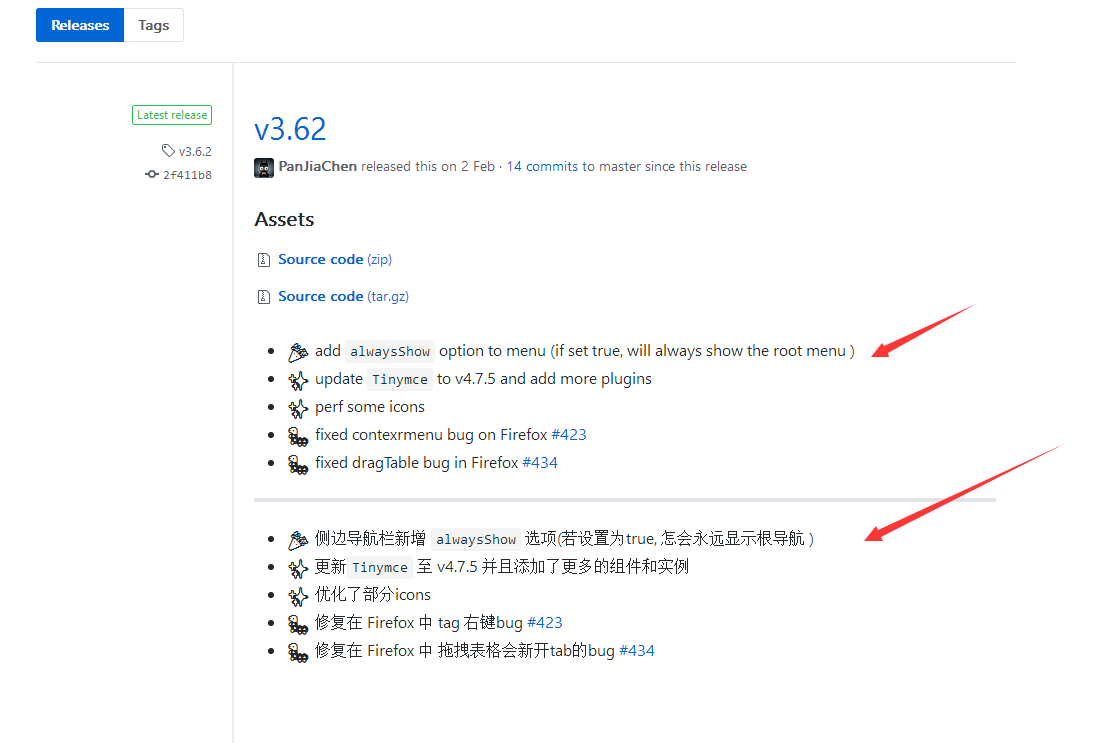Click the tada emoji on the alwaysShow bullet
The height and width of the screenshot is (743, 1107).
click(298, 350)
